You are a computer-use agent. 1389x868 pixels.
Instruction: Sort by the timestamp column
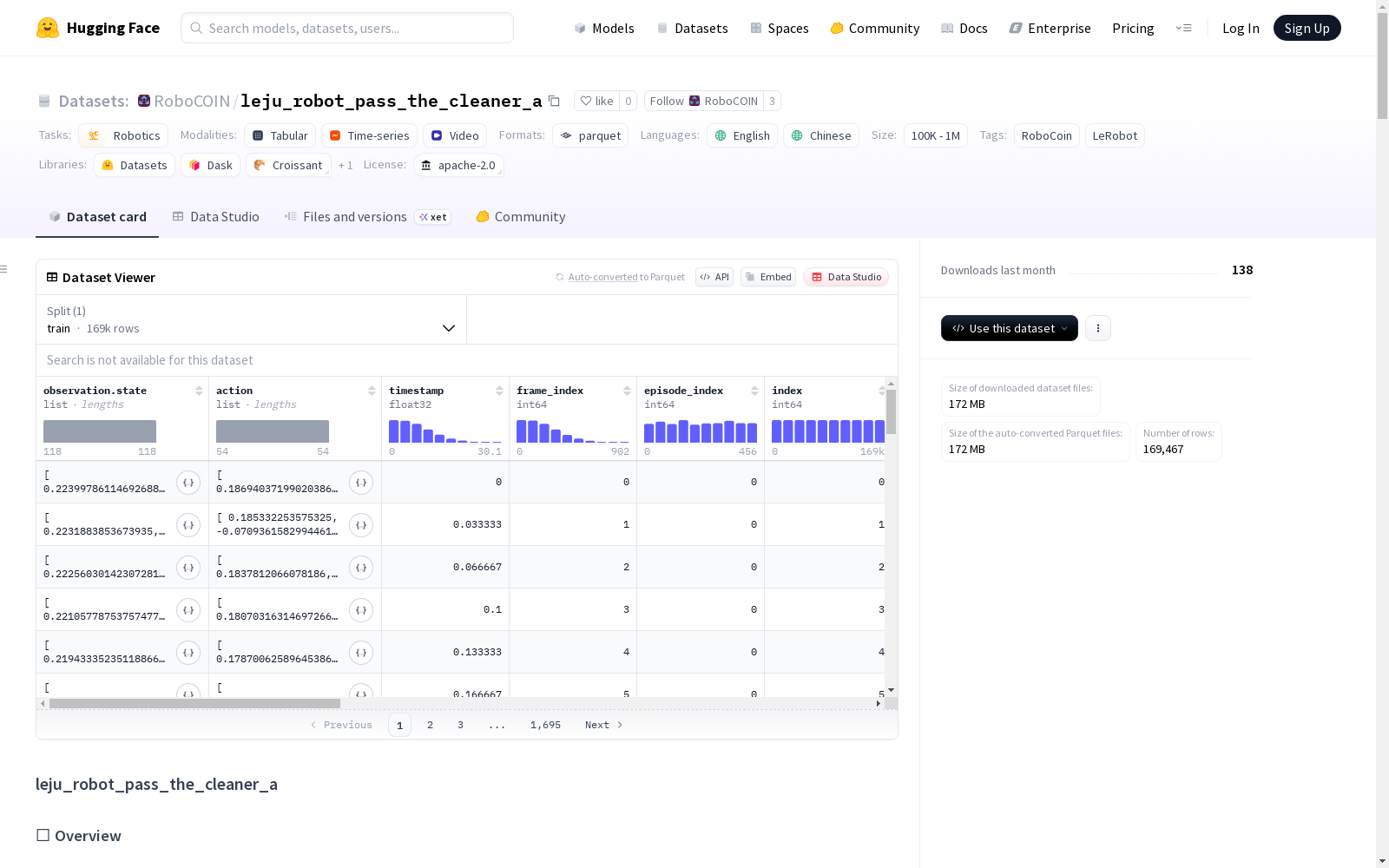(499, 391)
